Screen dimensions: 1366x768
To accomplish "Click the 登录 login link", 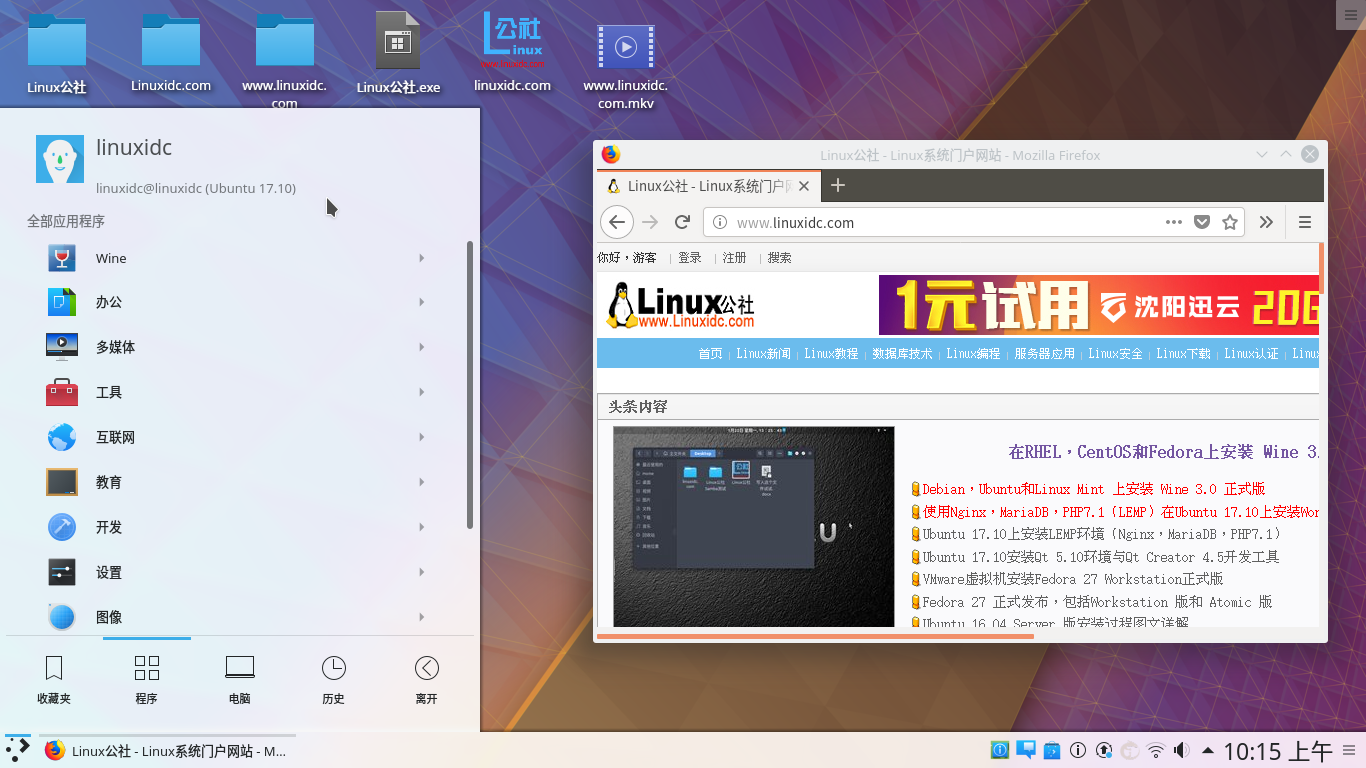I will coord(690,258).
